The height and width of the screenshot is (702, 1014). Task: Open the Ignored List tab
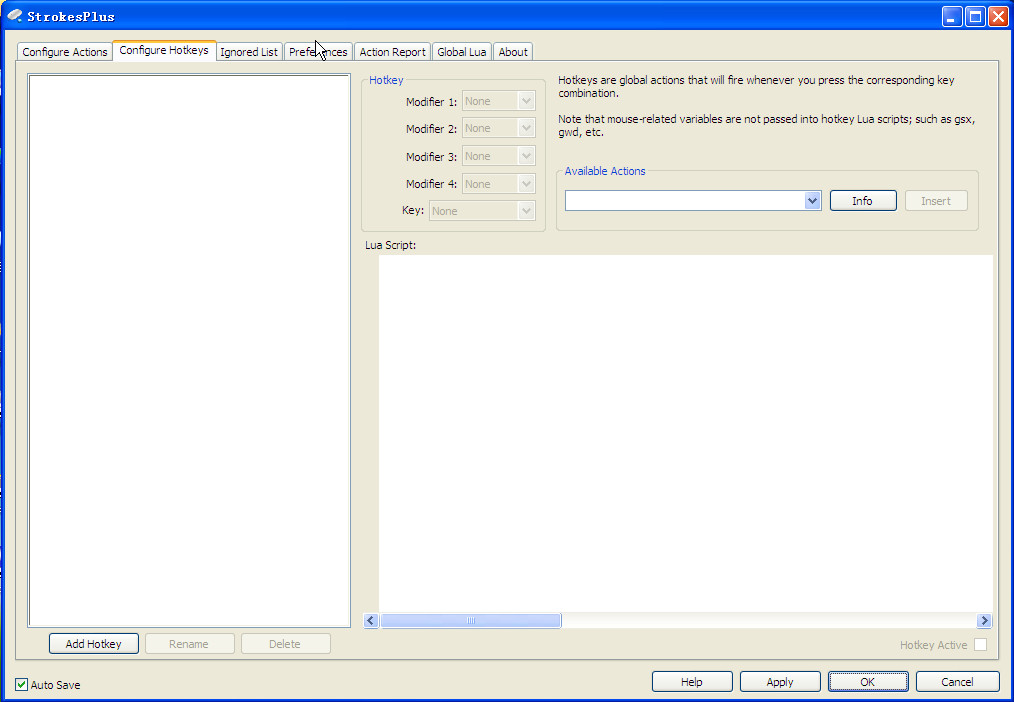point(249,52)
